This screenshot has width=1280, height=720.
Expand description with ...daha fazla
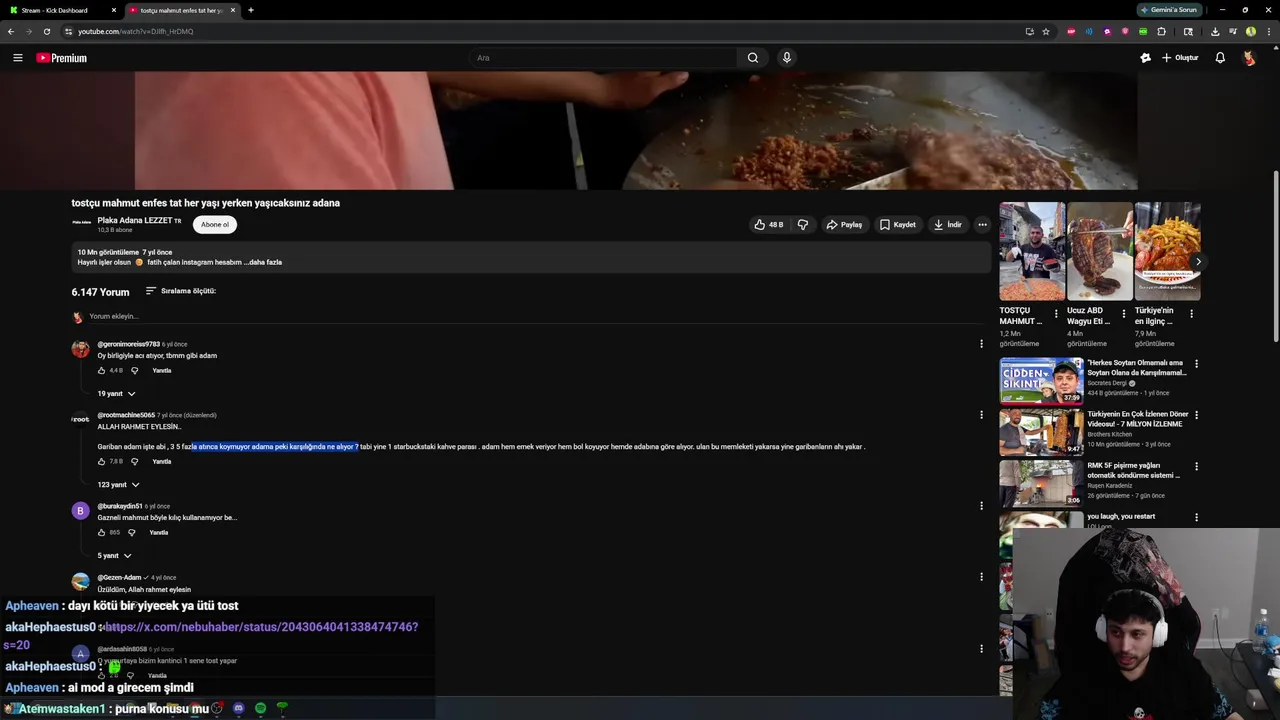click(265, 262)
